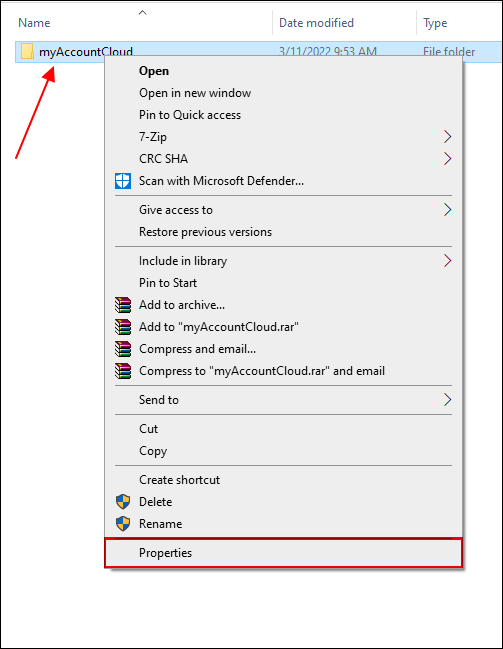Click the admin shield icon next to Rename
This screenshot has height=649, width=503.
point(123,524)
